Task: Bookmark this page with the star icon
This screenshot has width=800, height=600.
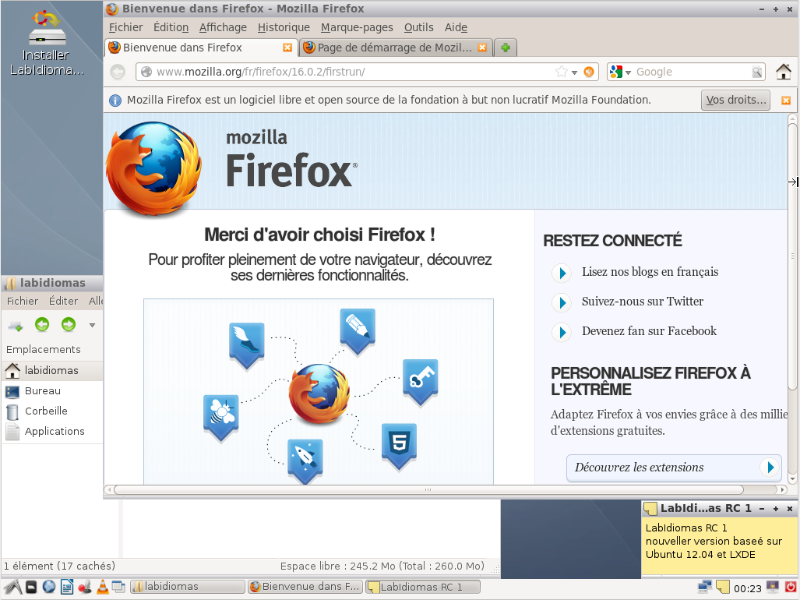Action: 561,72
